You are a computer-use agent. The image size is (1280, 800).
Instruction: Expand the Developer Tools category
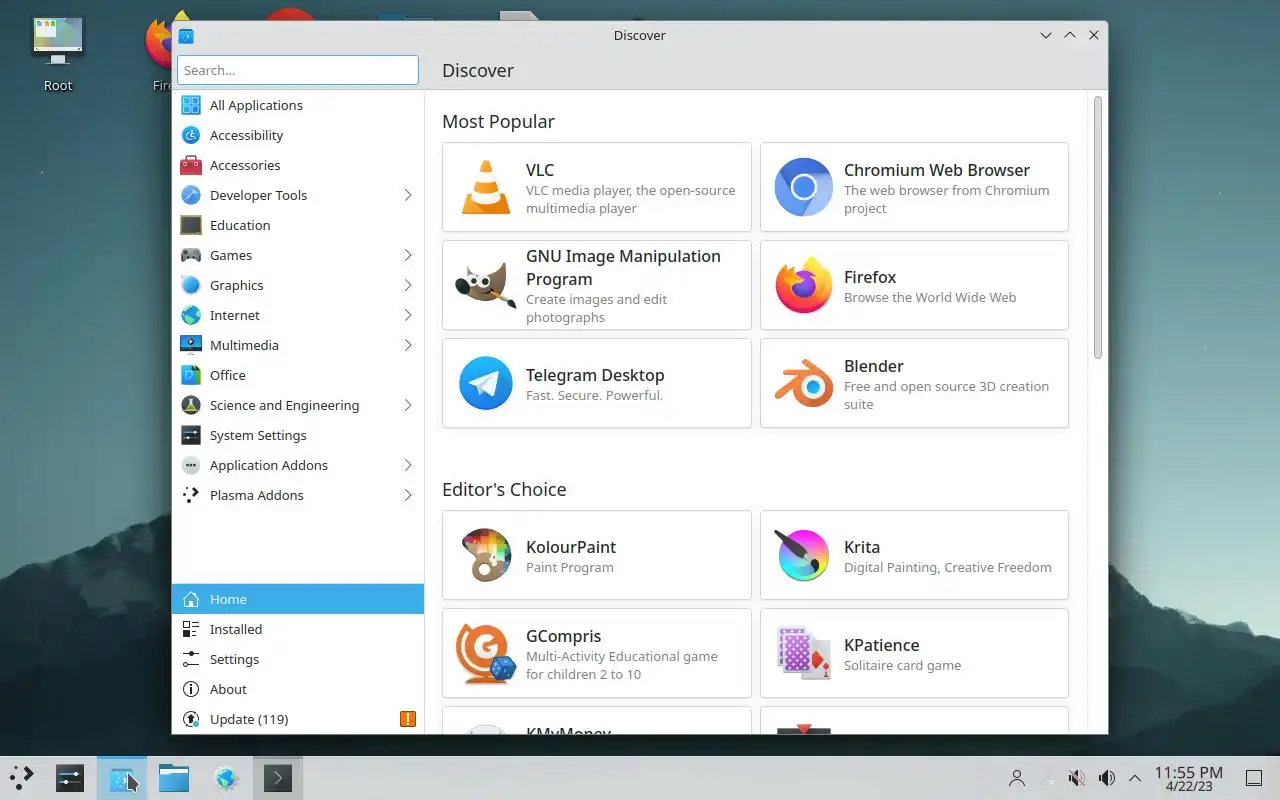408,195
